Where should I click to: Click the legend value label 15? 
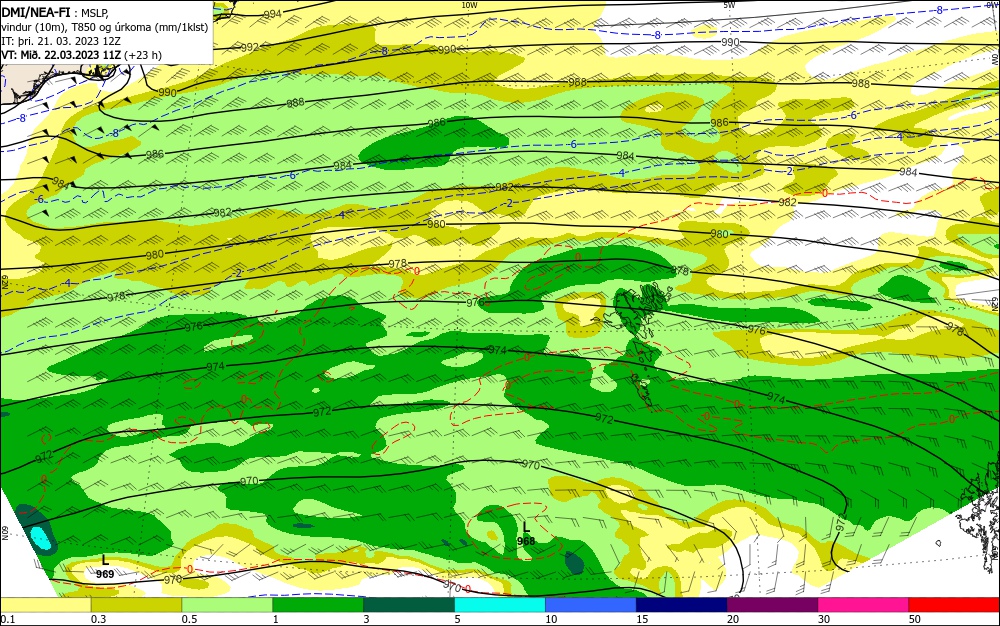[x=642, y=619]
